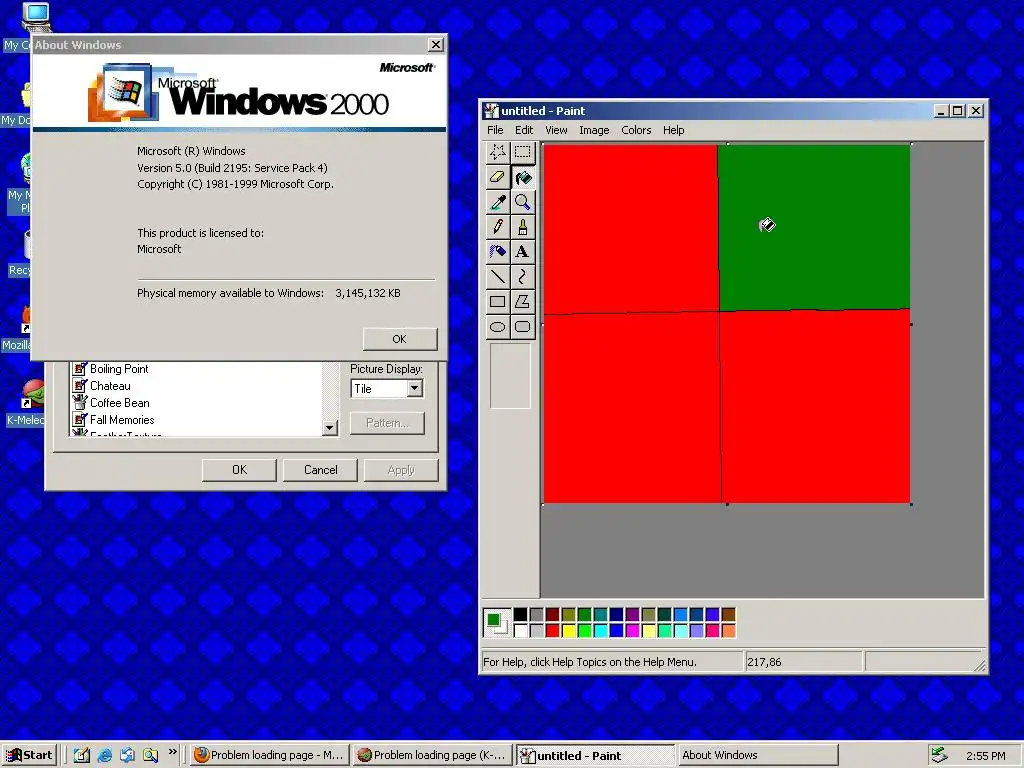Pick the Pick Color eyedropper tool

point(498,202)
